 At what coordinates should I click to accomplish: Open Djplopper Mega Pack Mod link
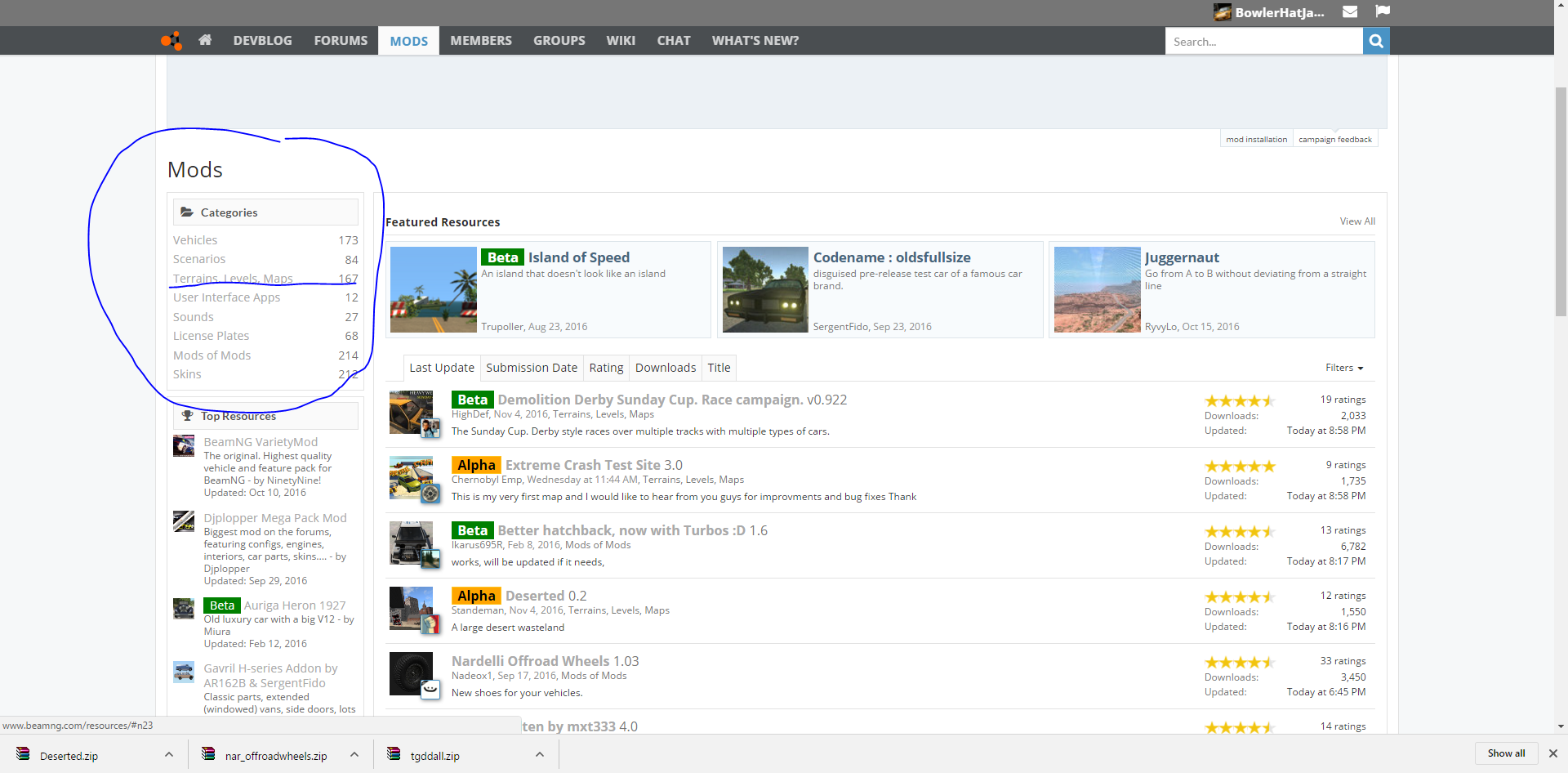(x=275, y=518)
